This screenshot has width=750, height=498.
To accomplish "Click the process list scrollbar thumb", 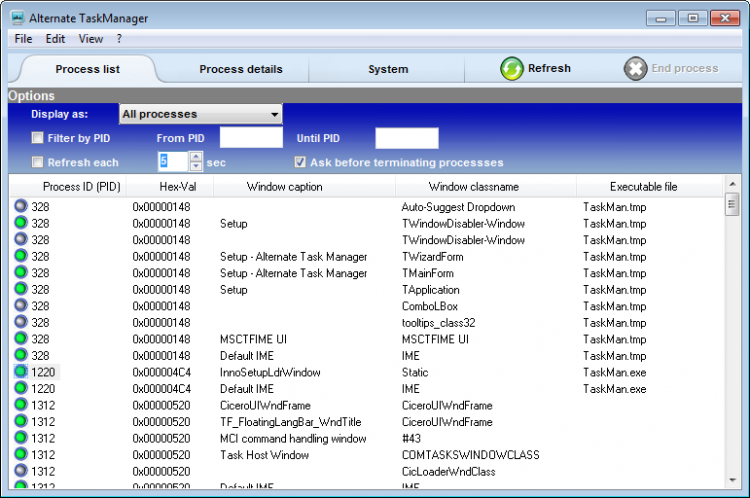I will [x=732, y=205].
